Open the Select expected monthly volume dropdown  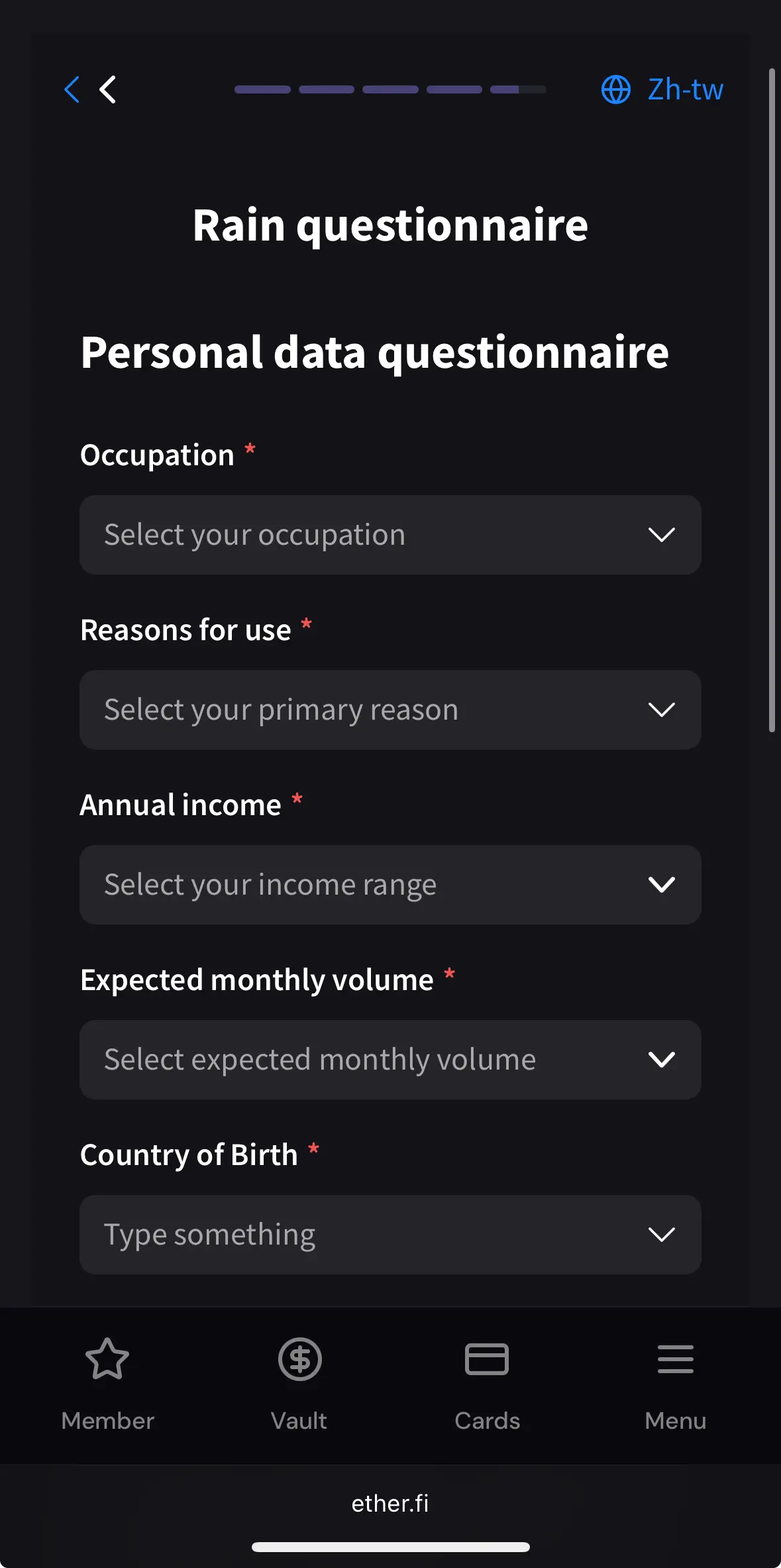[x=390, y=1060]
